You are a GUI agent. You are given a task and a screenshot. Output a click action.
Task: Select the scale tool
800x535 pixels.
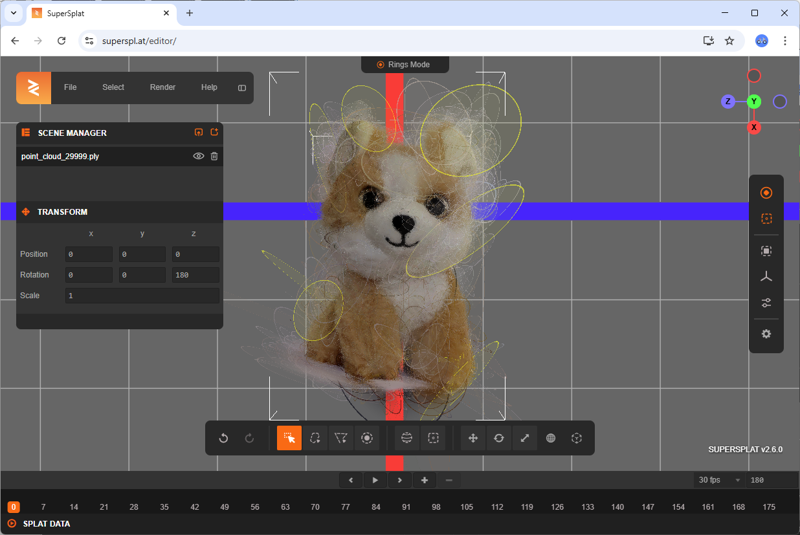(x=525, y=438)
